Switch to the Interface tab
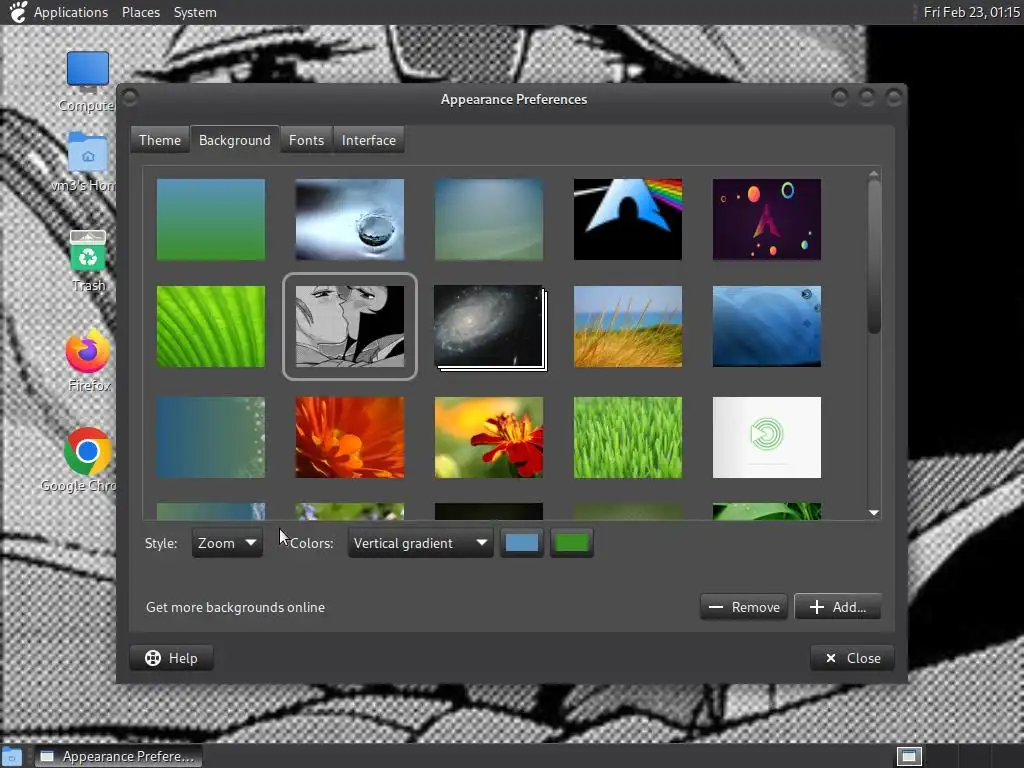Viewport: 1024px width, 768px height. click(x=368, y=140)
